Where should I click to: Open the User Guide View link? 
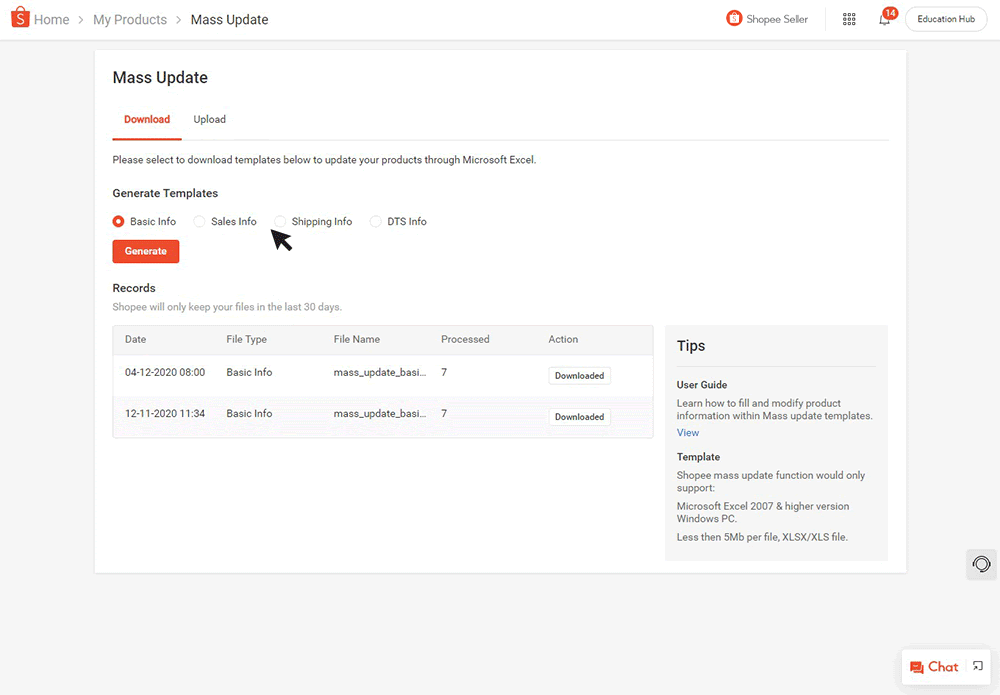[x=687, y=432]
